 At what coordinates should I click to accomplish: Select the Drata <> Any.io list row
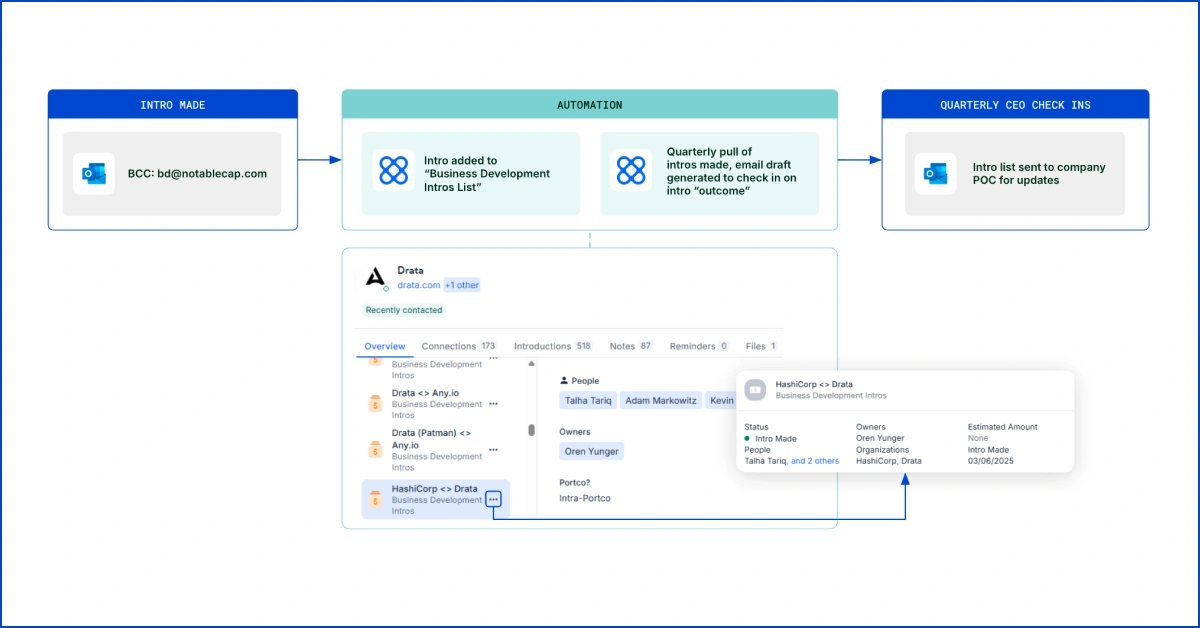click(x=434, y=404)
